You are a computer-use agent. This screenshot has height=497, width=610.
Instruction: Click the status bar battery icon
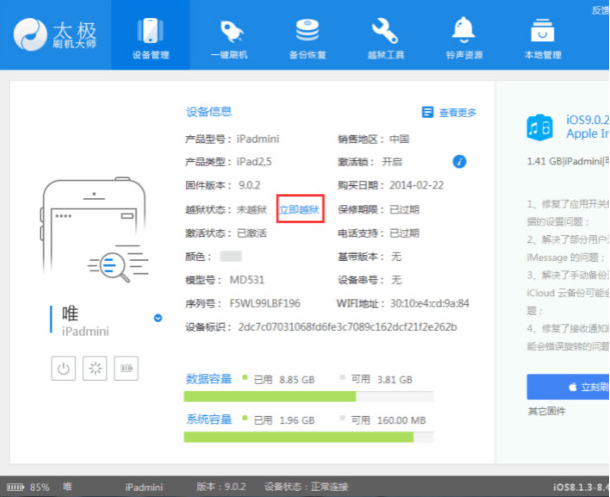(15, 487)
